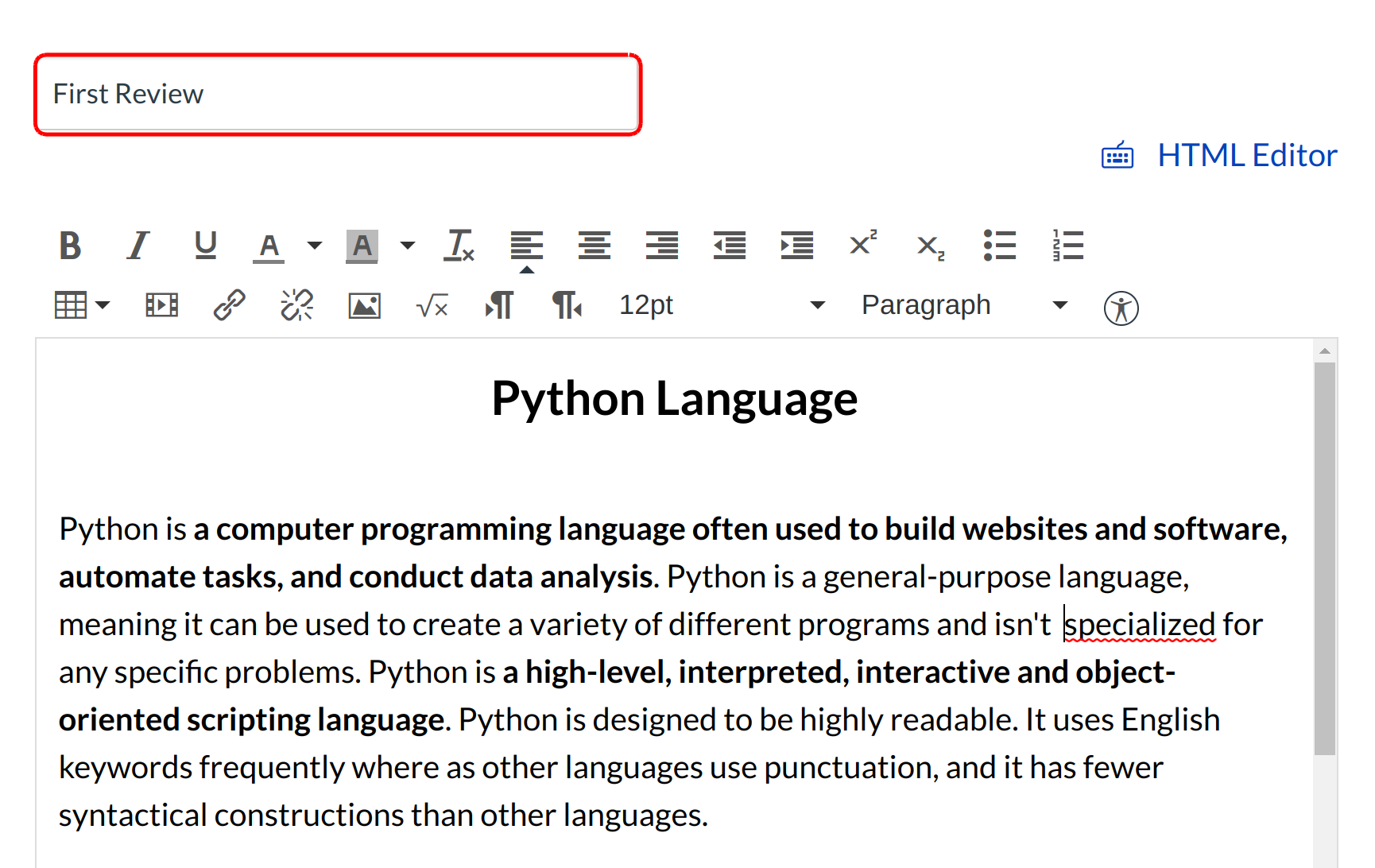Click the clear formatting icon
This screenshot has height=868, width=1375.
[x=459, y=246]
